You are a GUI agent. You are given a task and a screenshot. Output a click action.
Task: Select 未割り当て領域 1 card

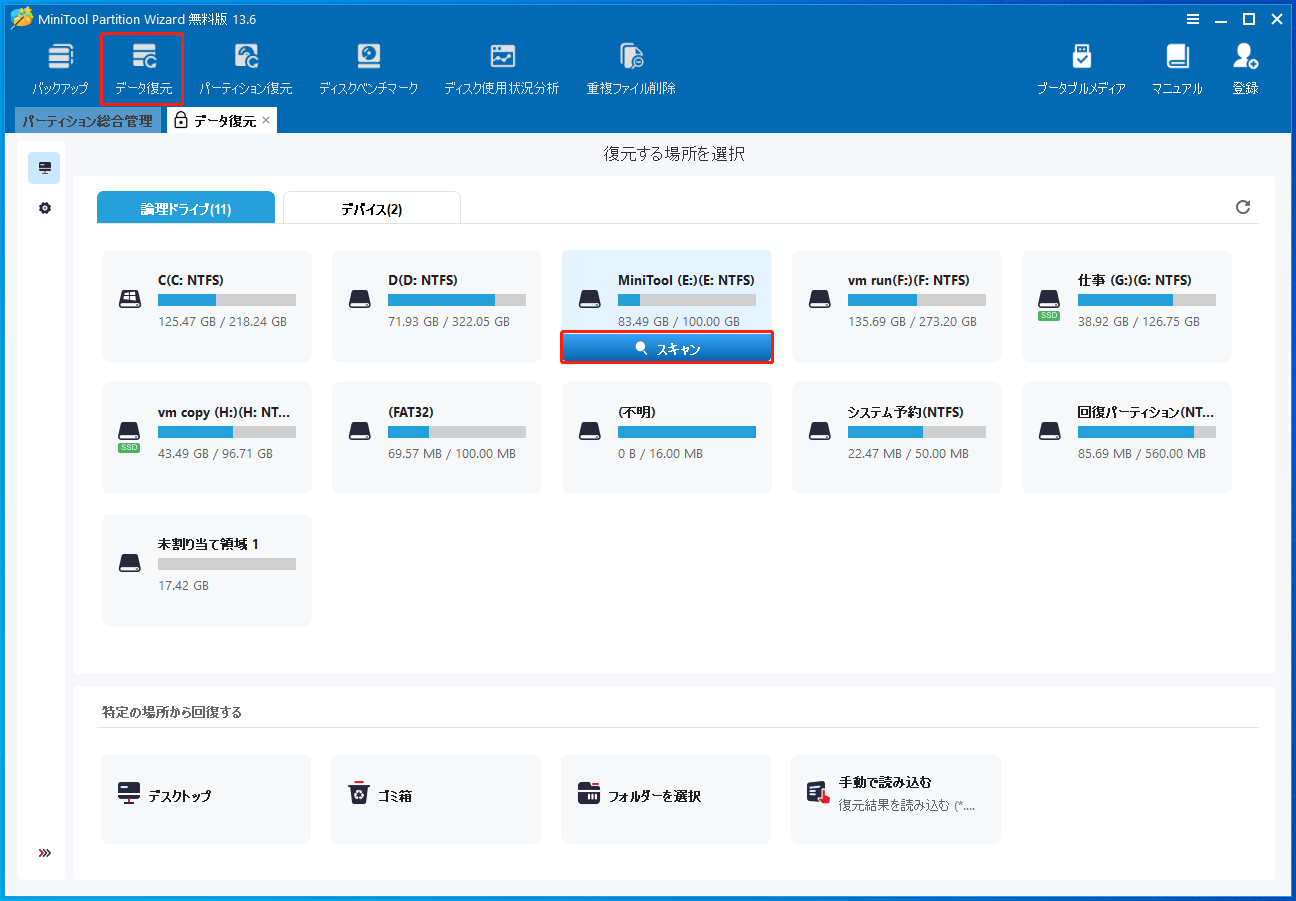click(x=207, y=570)
